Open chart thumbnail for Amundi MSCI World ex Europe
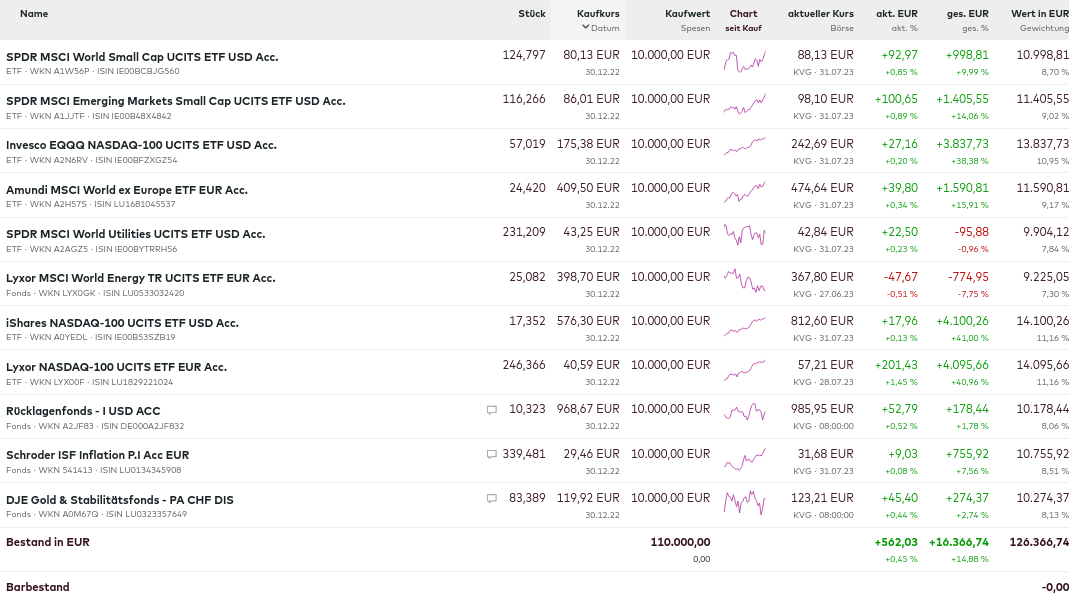1069x595 pixels. click(744, 194)
